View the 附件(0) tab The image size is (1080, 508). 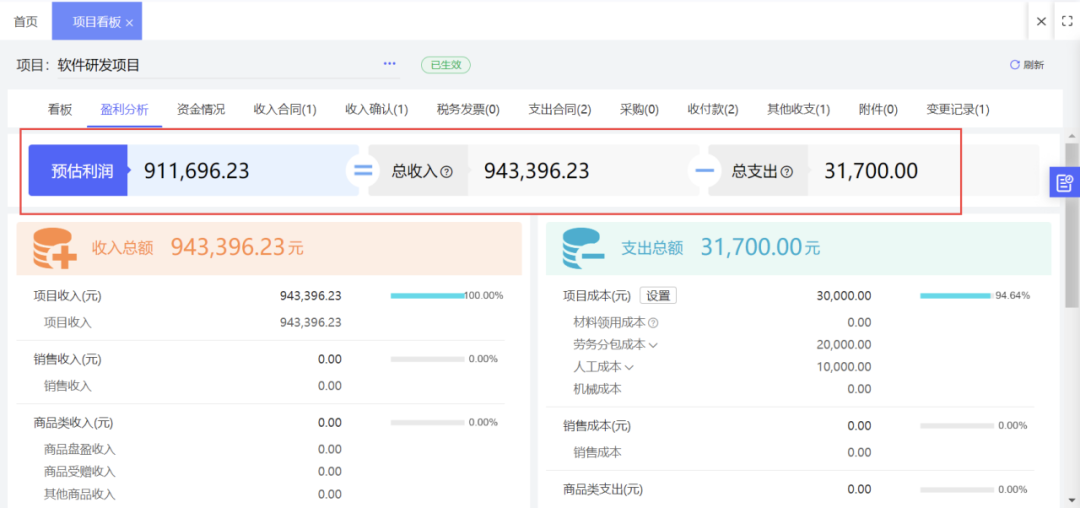(x=878, y=109)
